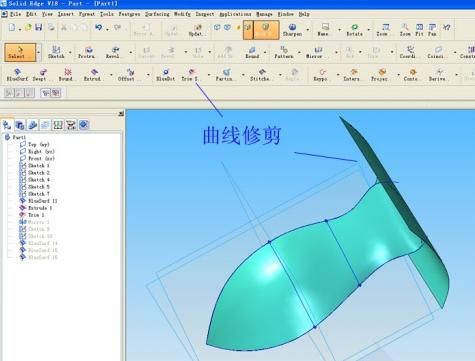The height and width of the screenshot is (361, 475).
Task: Open the dropdown next to Sketch tool
Action: point(70,52)
